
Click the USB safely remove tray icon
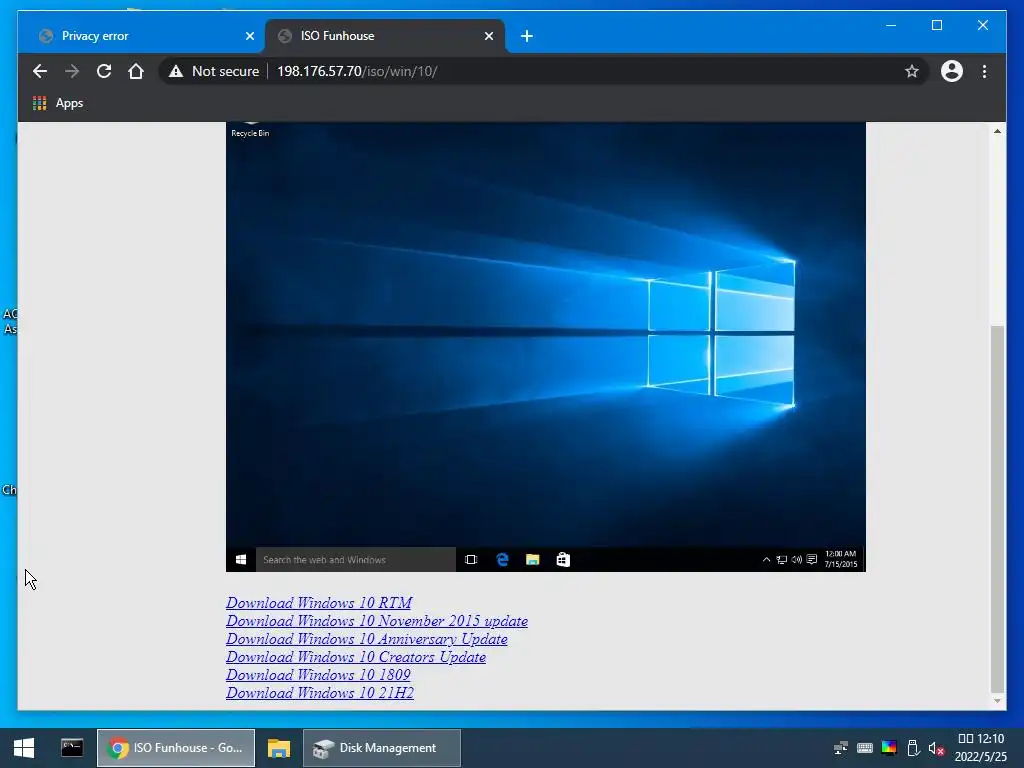coord(913,748)
